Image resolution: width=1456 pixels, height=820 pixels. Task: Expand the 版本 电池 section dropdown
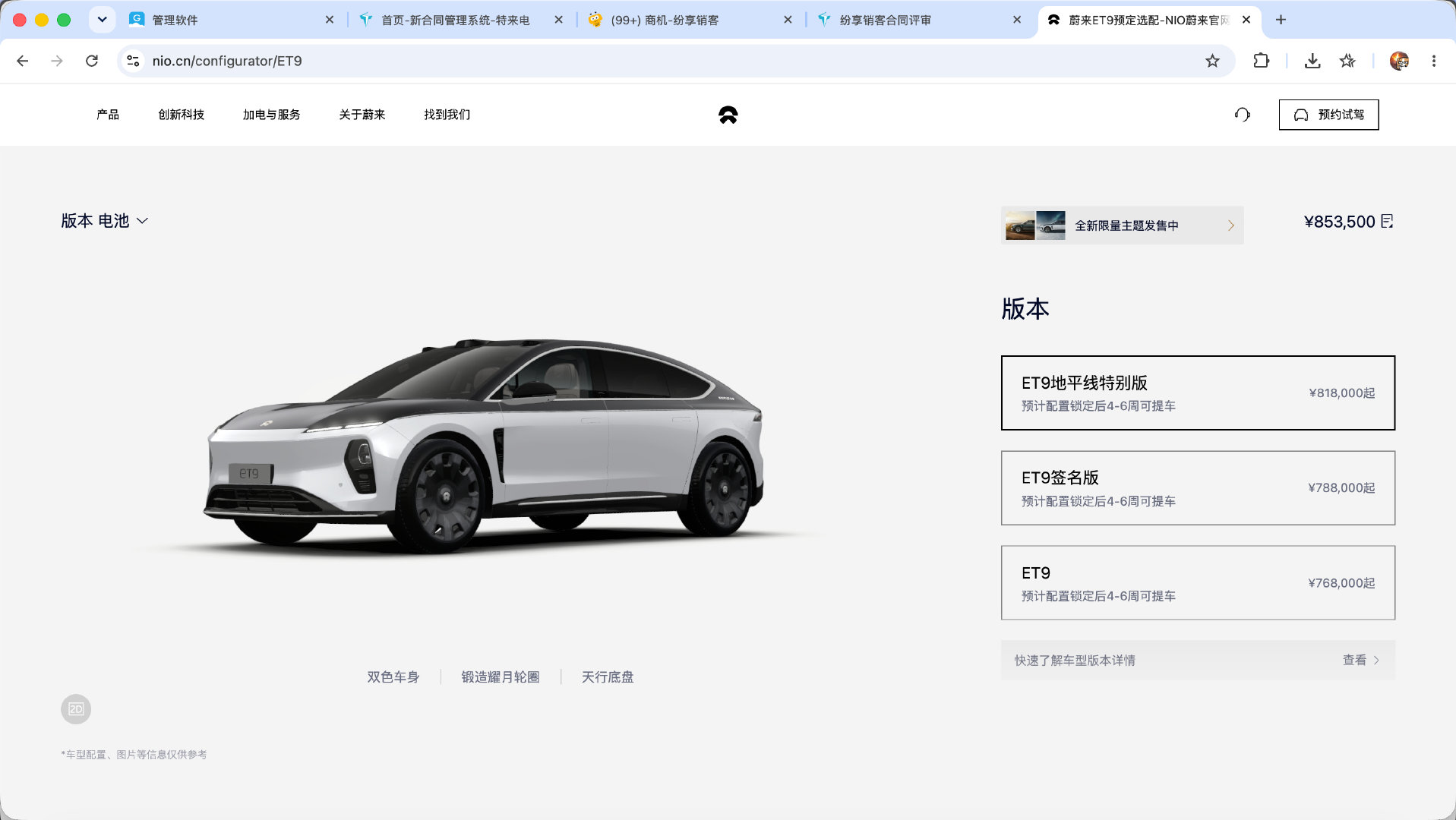pyautogui.click(x=105, y=221)
